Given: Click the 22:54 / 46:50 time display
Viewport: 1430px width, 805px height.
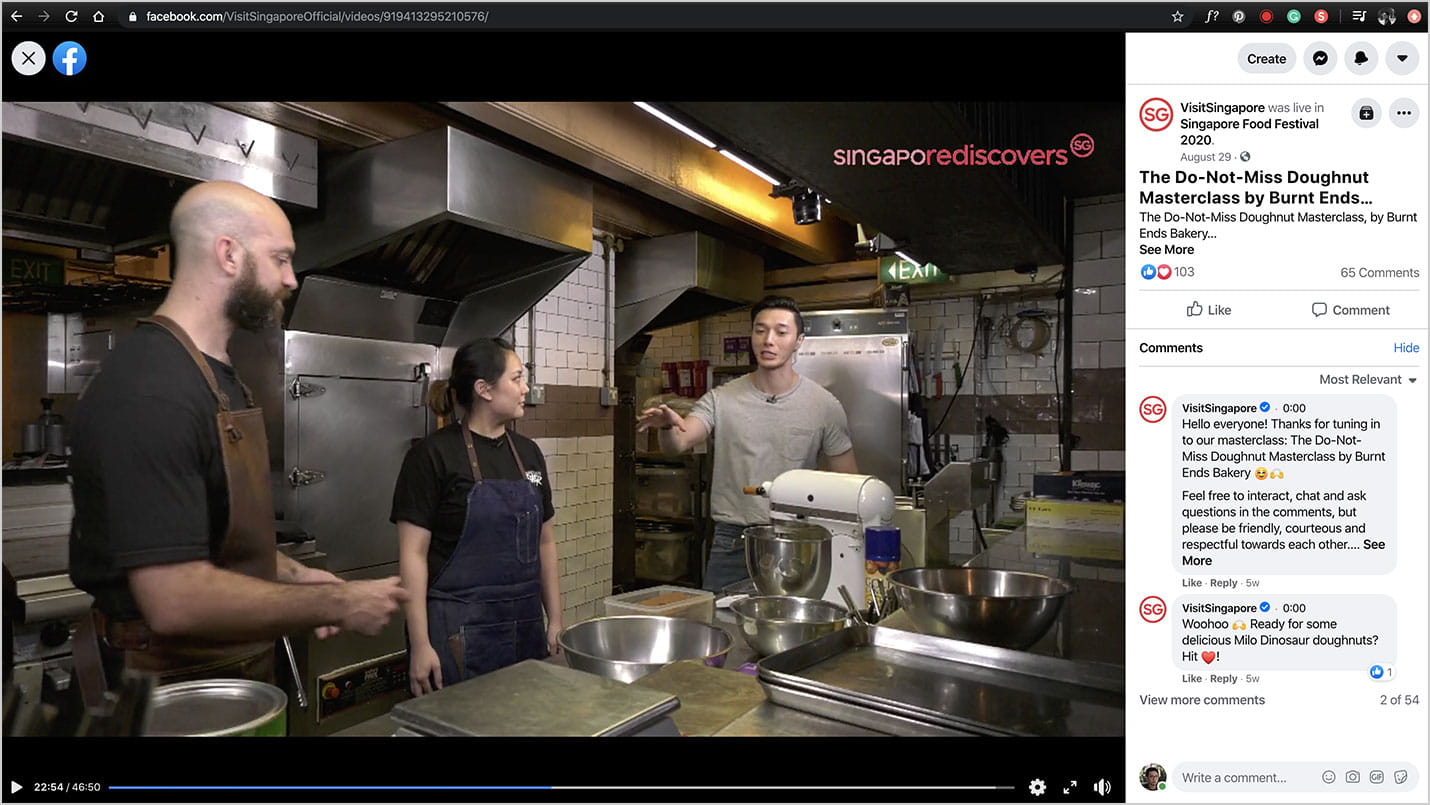Looking at the screenshot, I should click(67, 787).
